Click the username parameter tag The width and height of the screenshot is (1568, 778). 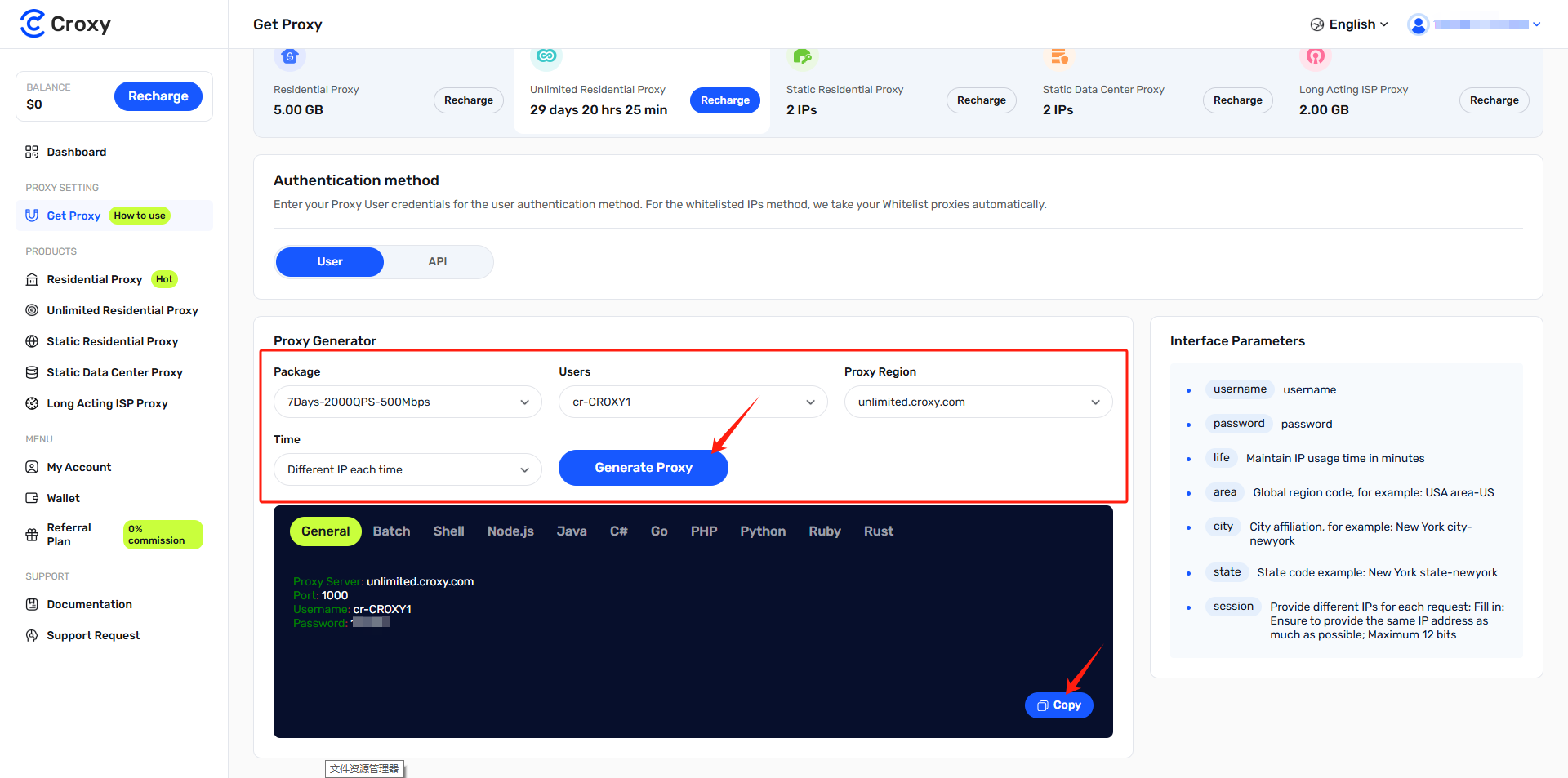click(1240, 389)
